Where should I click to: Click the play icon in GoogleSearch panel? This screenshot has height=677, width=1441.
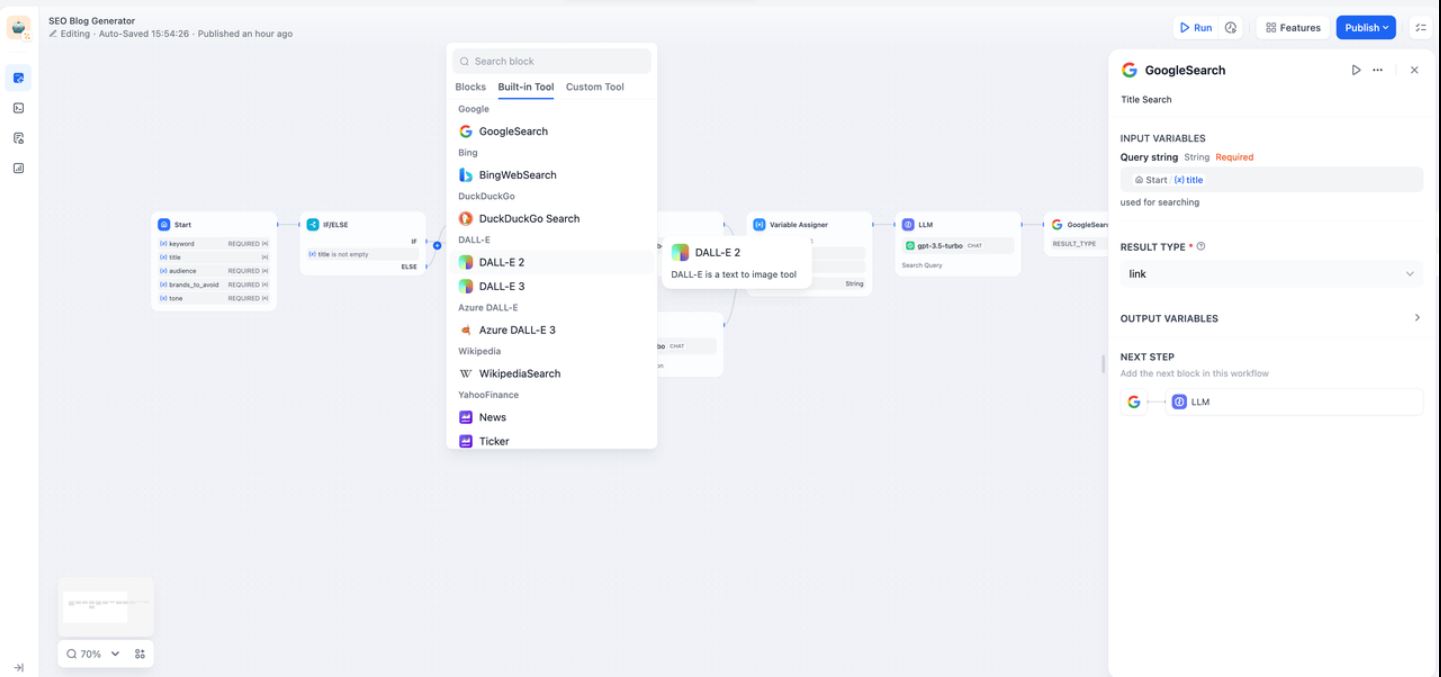(1356, 70)
